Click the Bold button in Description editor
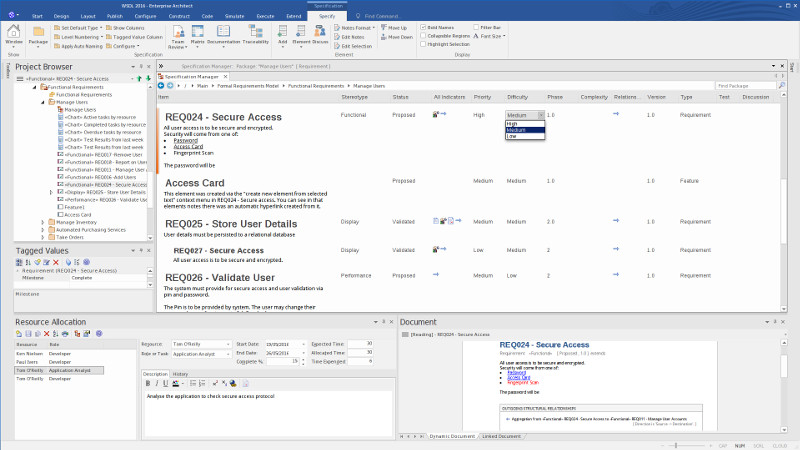800x450 pixels. [149, 383]
